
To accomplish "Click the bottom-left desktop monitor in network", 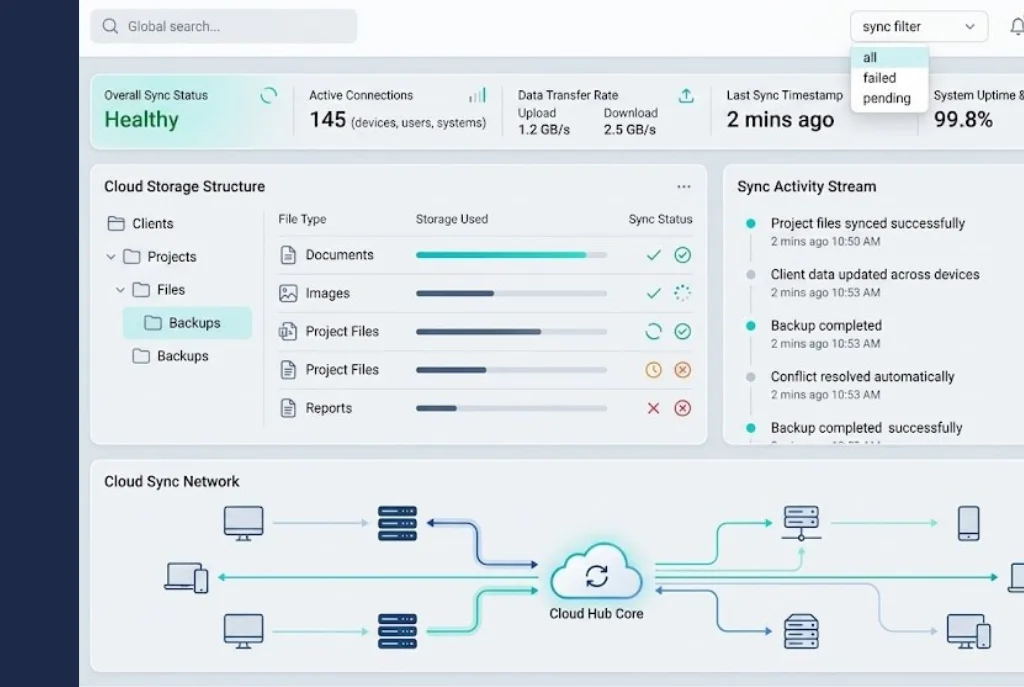I will pyautogui.click(x=244, y=631).
